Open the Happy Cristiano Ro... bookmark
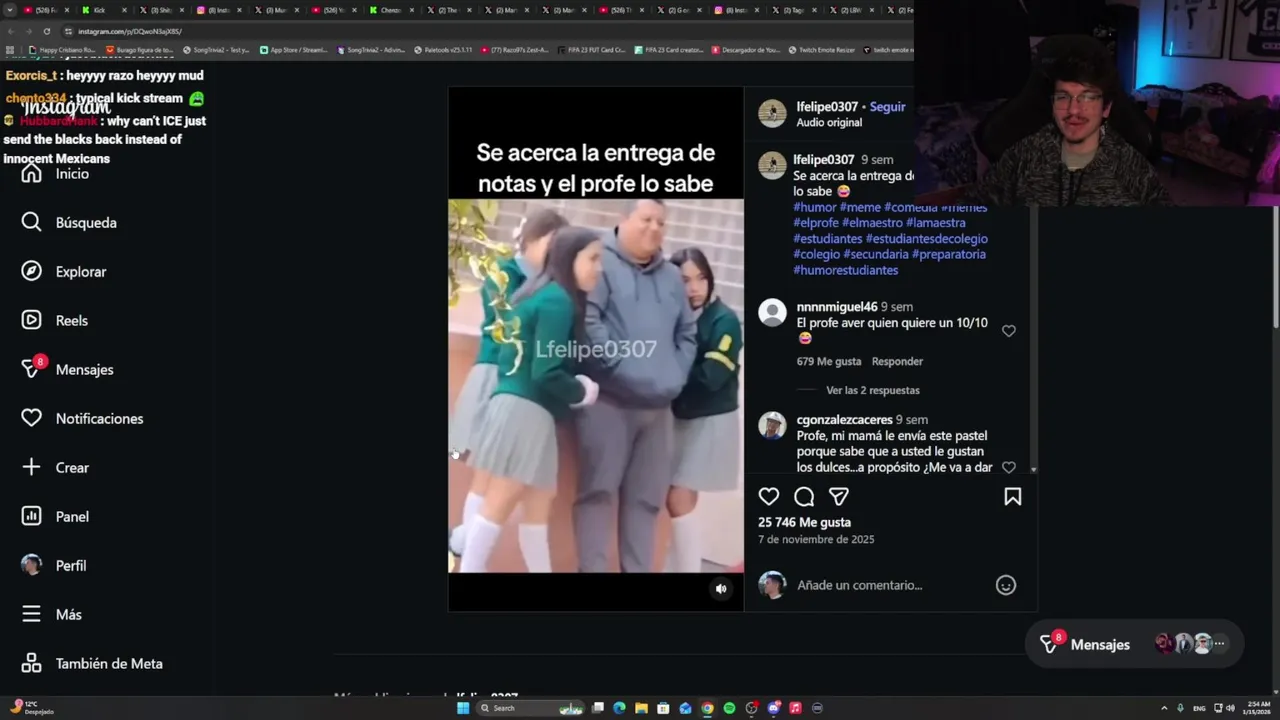 click(x=62, y=50)
